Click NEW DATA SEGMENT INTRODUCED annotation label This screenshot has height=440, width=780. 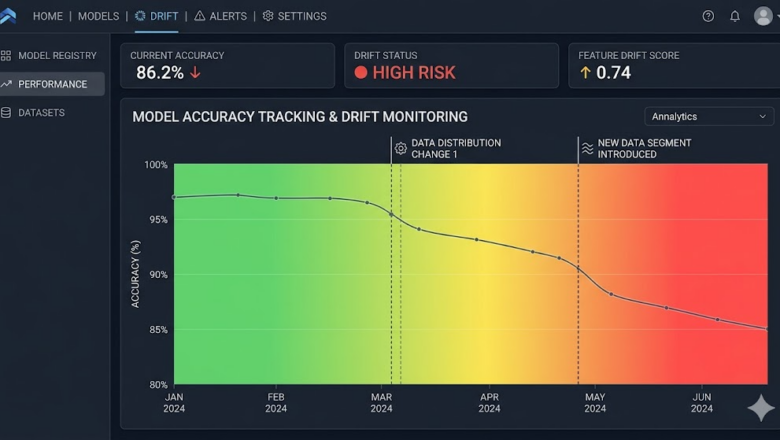click(x=644, y=149)
